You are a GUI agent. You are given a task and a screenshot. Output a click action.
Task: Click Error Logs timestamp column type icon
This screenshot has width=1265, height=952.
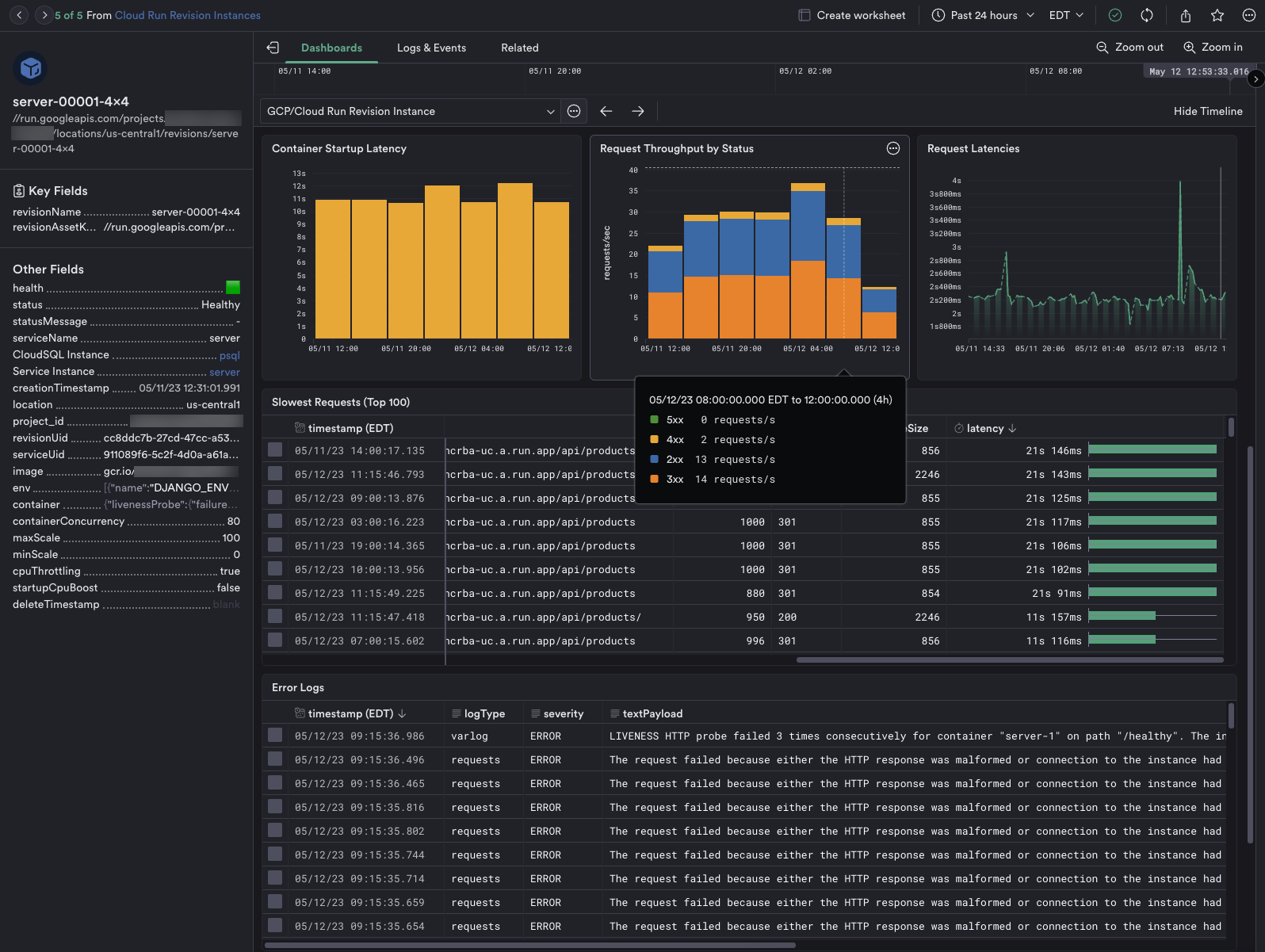point(300,713)
